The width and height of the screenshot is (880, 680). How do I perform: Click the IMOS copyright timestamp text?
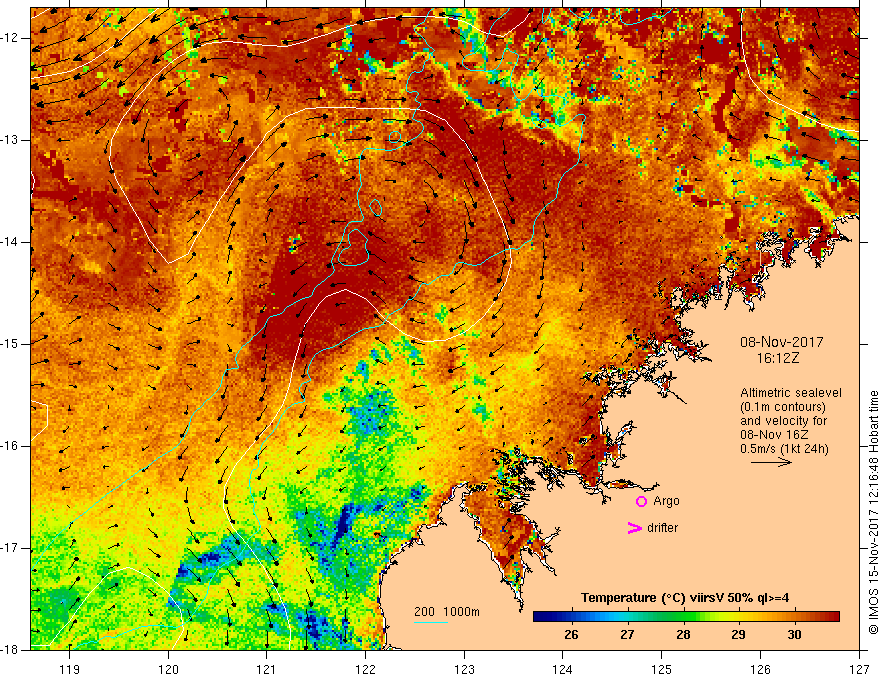873,513
